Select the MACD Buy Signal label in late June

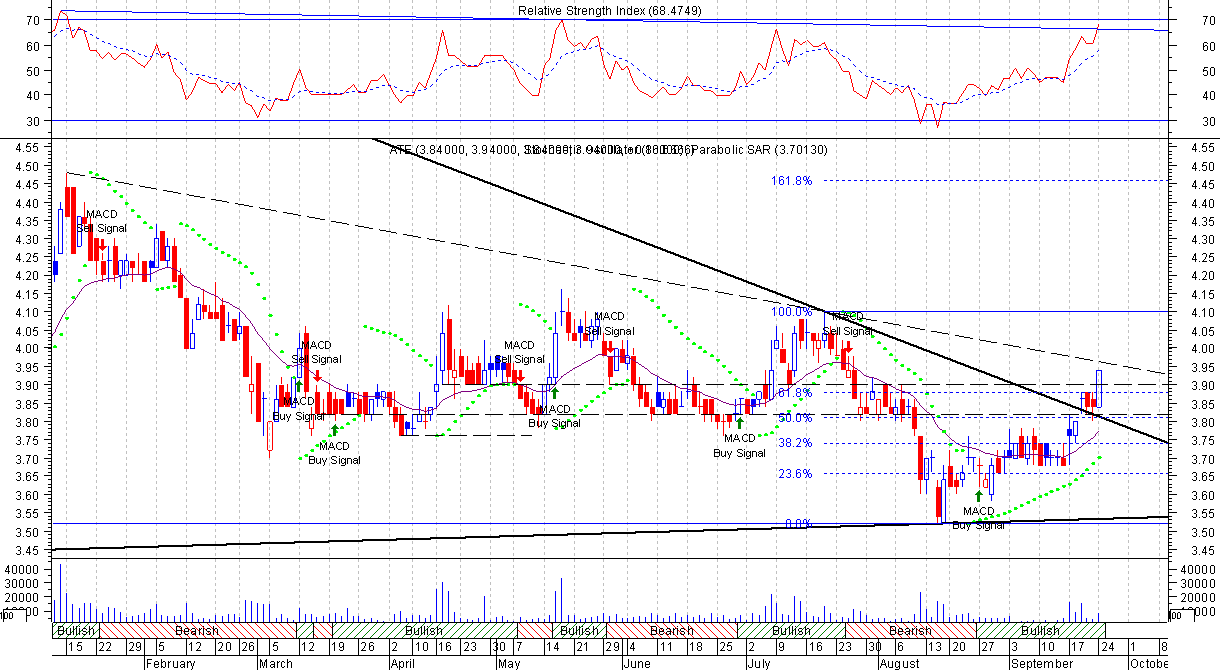pyautogui.click(x=739, y=446)
